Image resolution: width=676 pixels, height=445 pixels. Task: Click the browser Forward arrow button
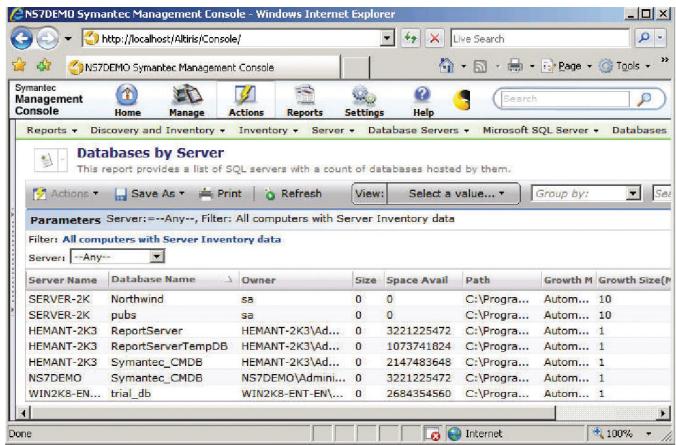tap(47, 39)
